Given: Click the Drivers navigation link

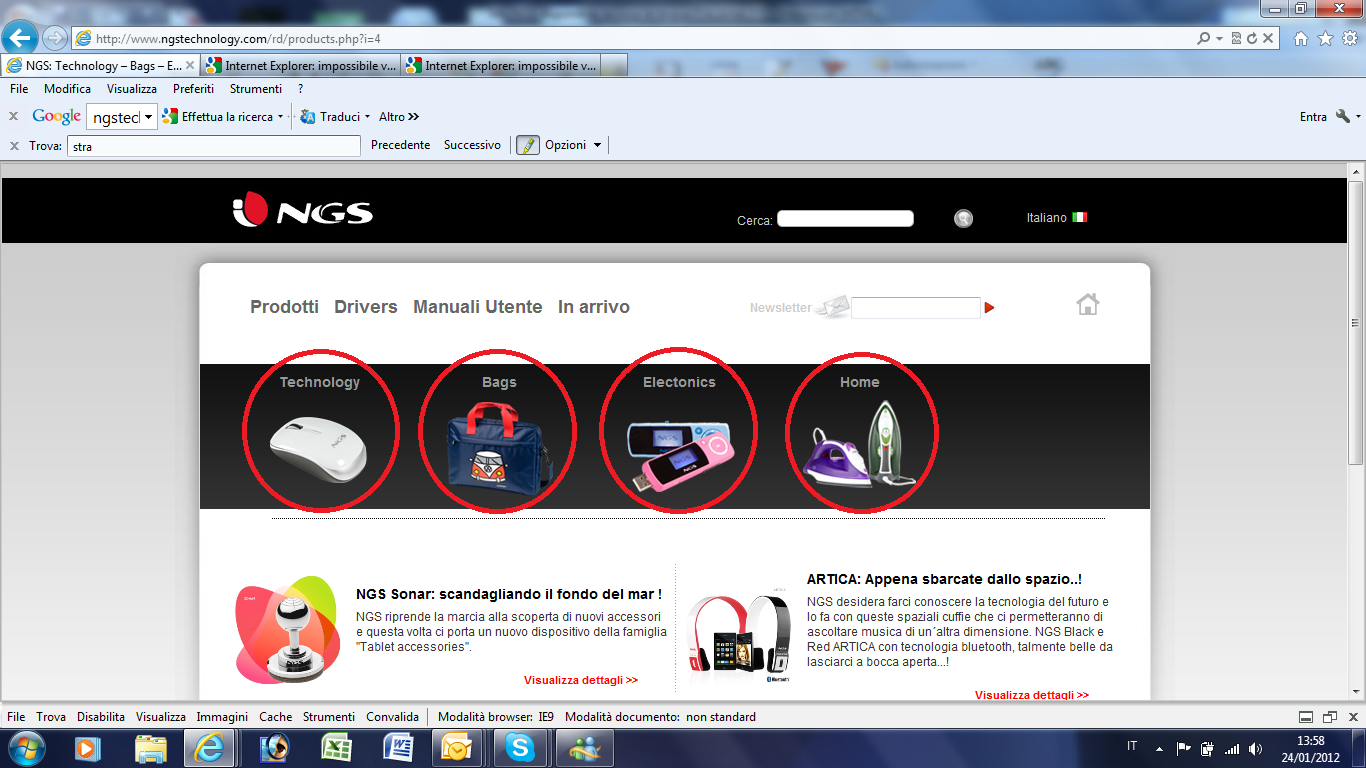Looking at the screenshot, I should click(x=366, y=307).
